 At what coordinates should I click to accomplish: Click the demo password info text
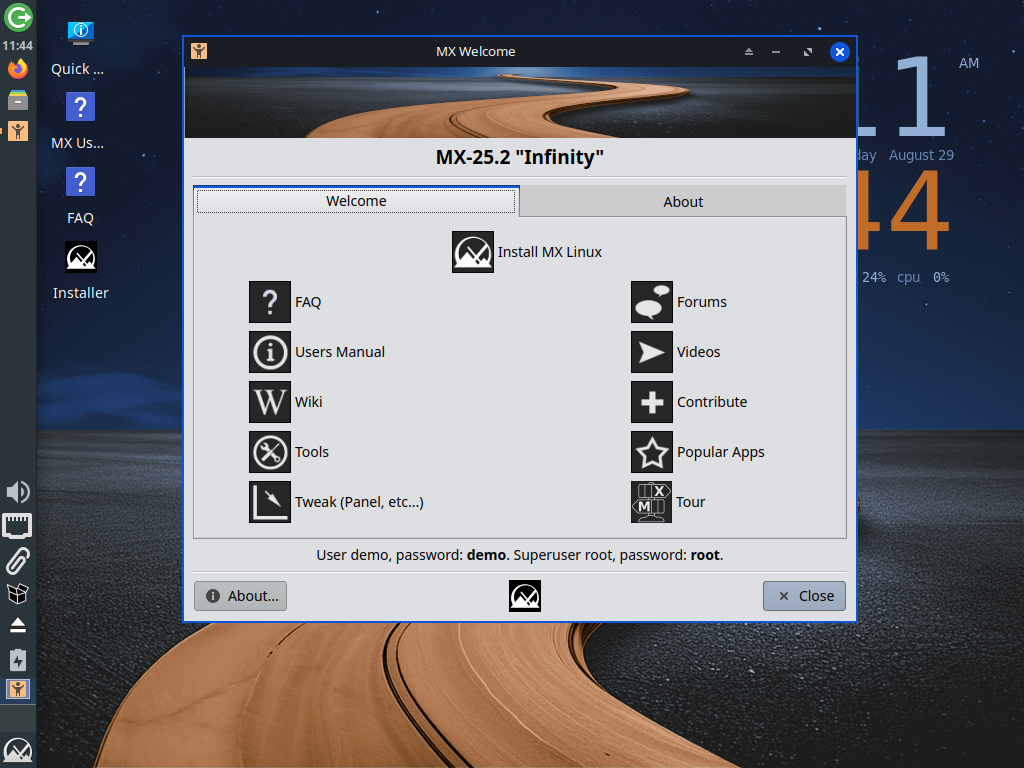pos(520,555)
